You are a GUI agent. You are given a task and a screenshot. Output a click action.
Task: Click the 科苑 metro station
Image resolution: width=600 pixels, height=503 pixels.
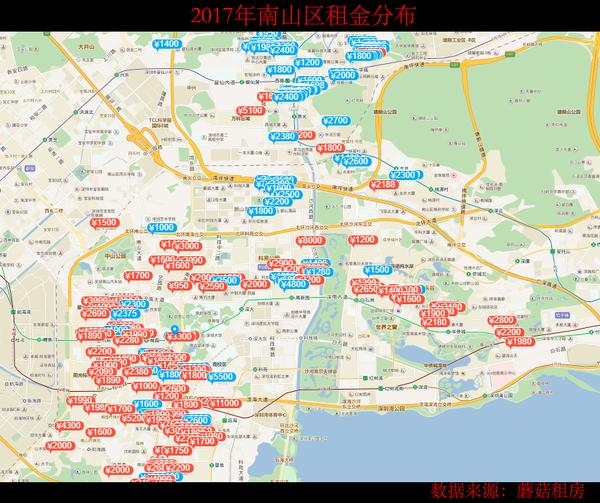pyautogui.click(x=260, y=370)
